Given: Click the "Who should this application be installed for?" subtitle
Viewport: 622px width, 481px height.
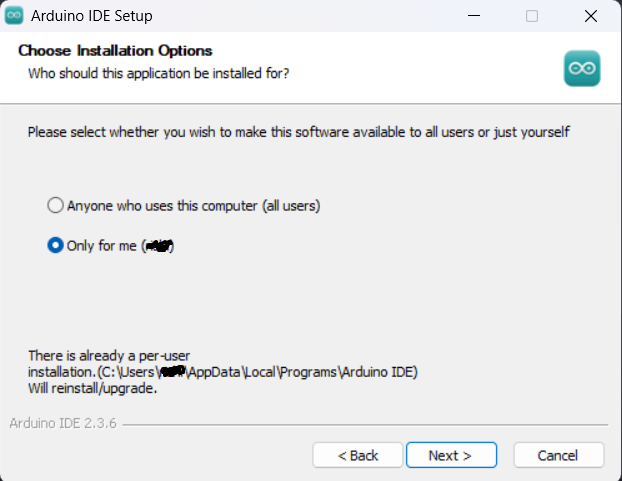Looking at the screenshot, I should pos(159,73).
